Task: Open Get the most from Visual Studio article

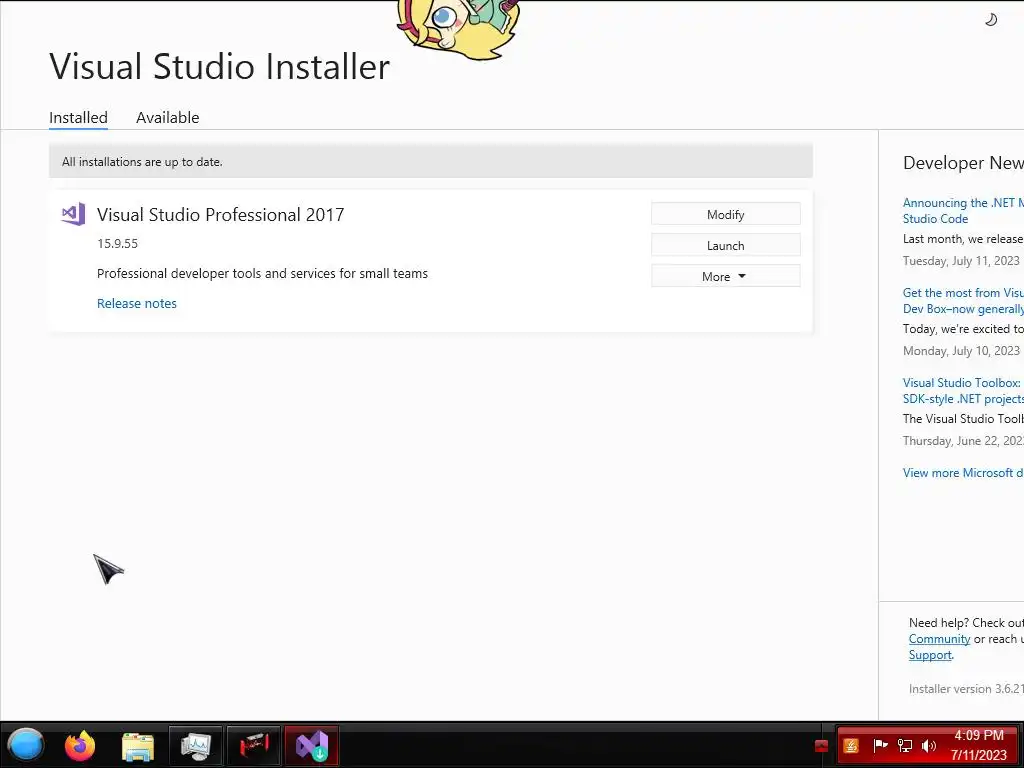Action: [x=963, y=300]
